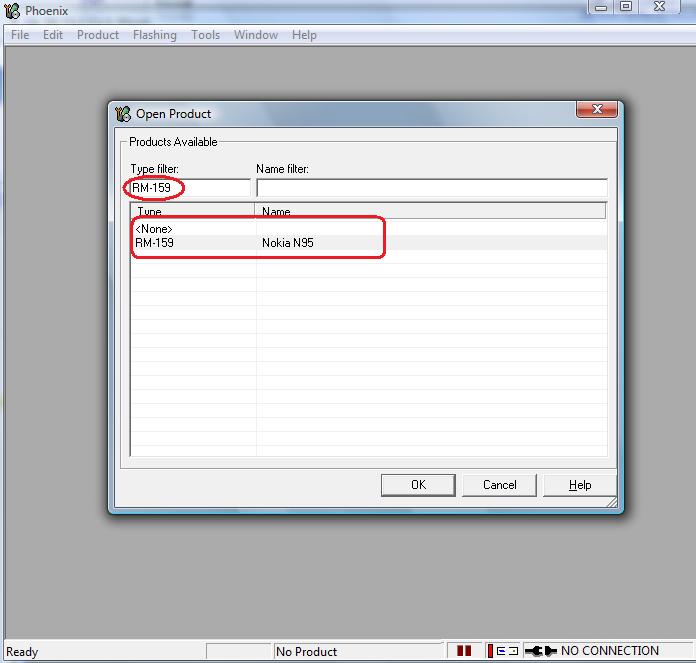
Task: Click the connection mode indicator icon in status bar
Action: (x=502, y=651)
